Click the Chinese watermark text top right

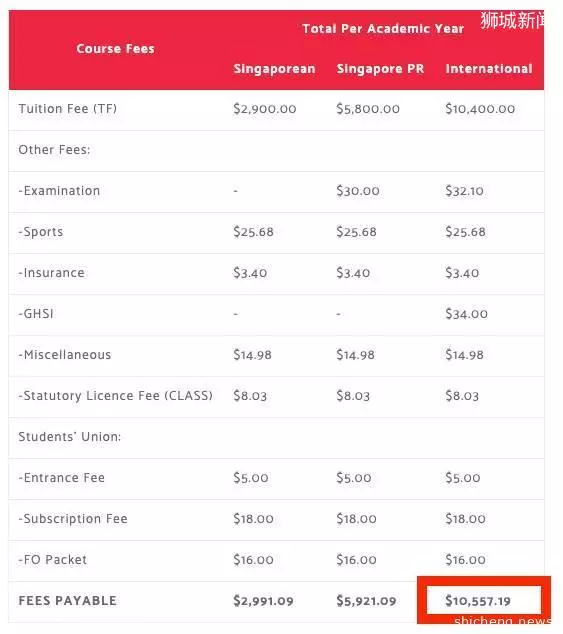(x=513, y=20)
